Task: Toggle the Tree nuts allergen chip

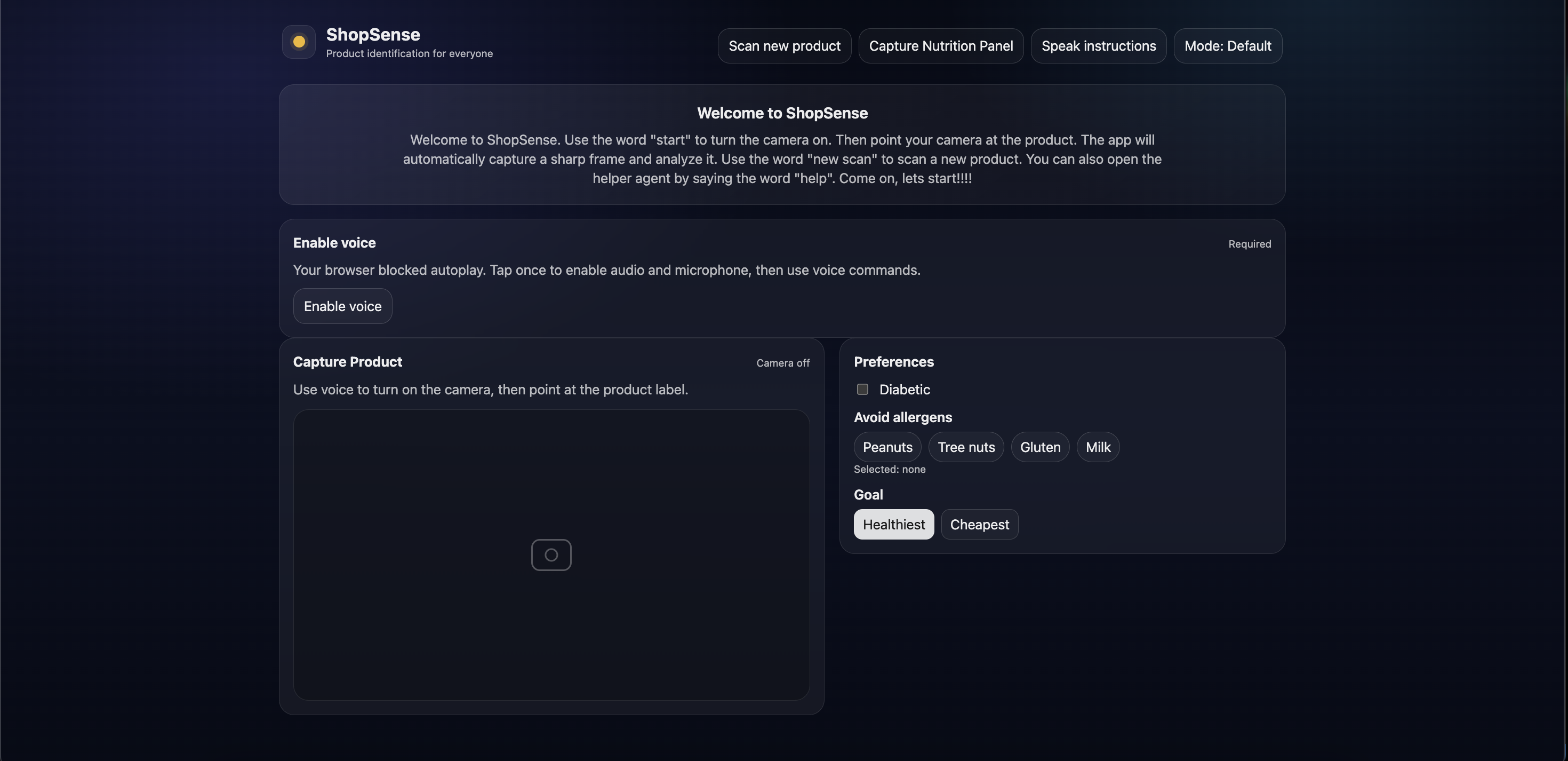Action: [965, 447]
